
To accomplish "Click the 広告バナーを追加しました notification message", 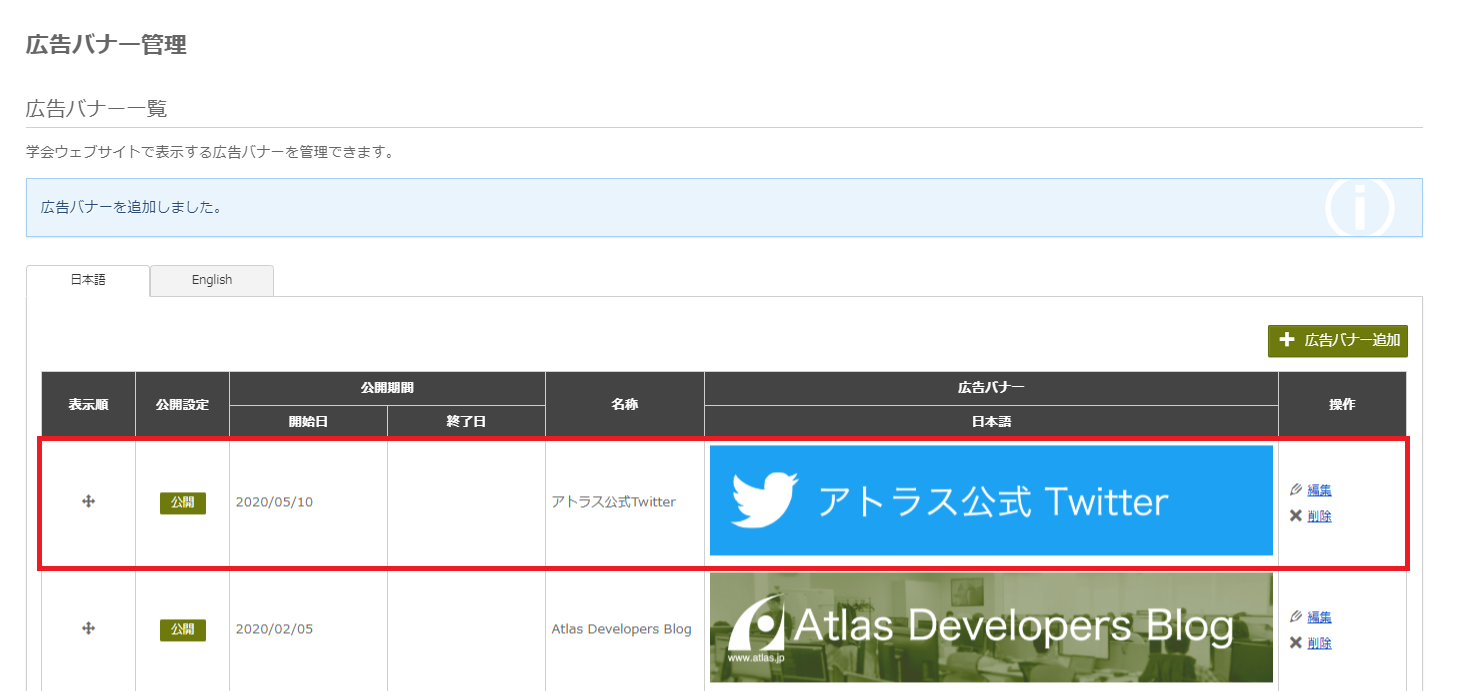I will tap(131, 208).
